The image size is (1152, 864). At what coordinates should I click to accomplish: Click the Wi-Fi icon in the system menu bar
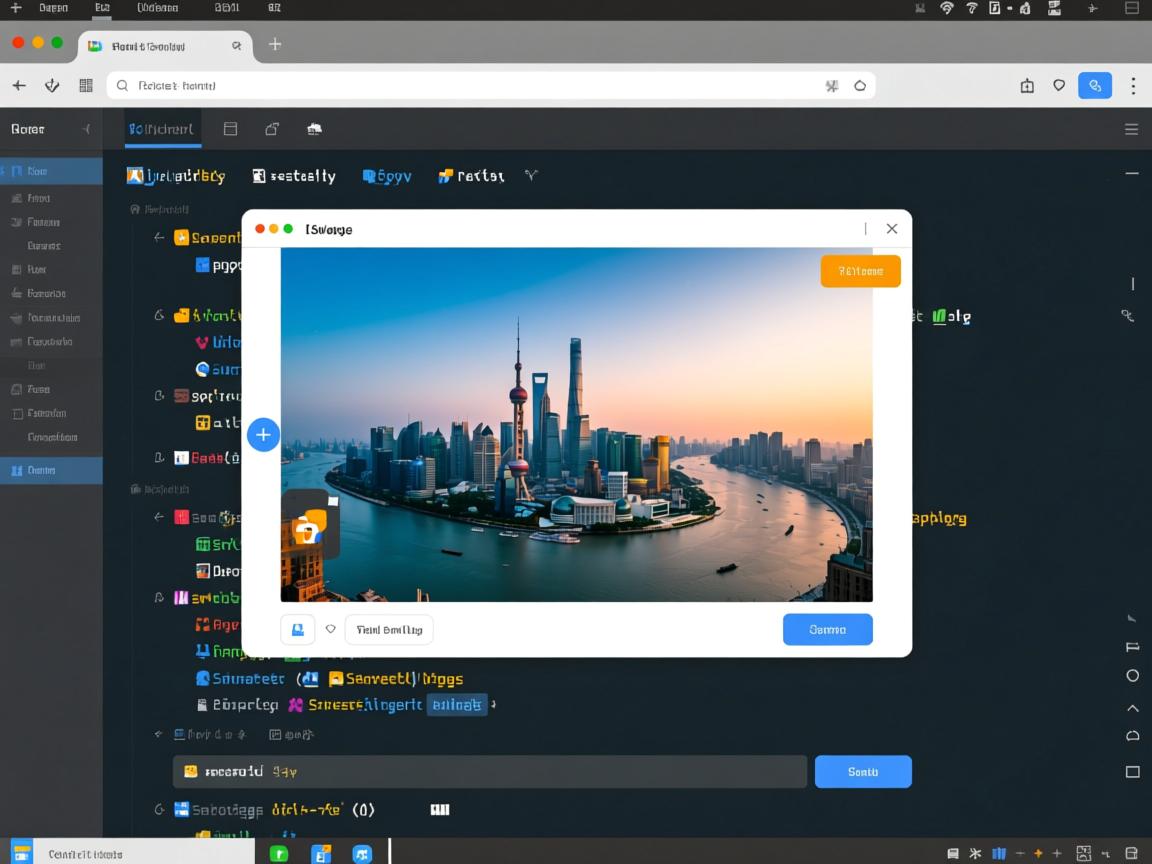pos(946,8)
